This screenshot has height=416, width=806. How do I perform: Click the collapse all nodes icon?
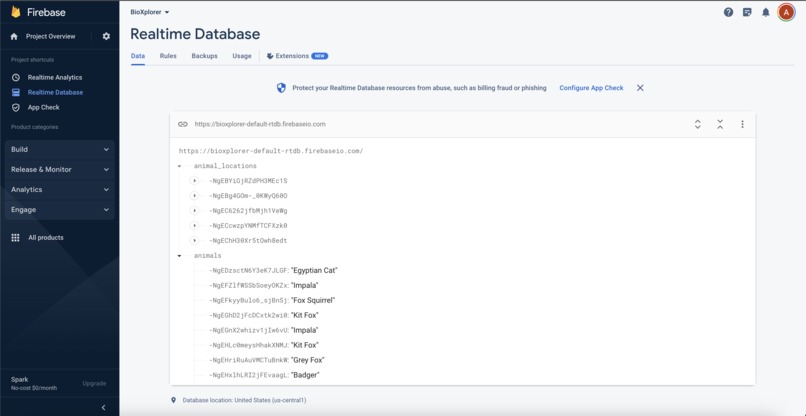720,124
